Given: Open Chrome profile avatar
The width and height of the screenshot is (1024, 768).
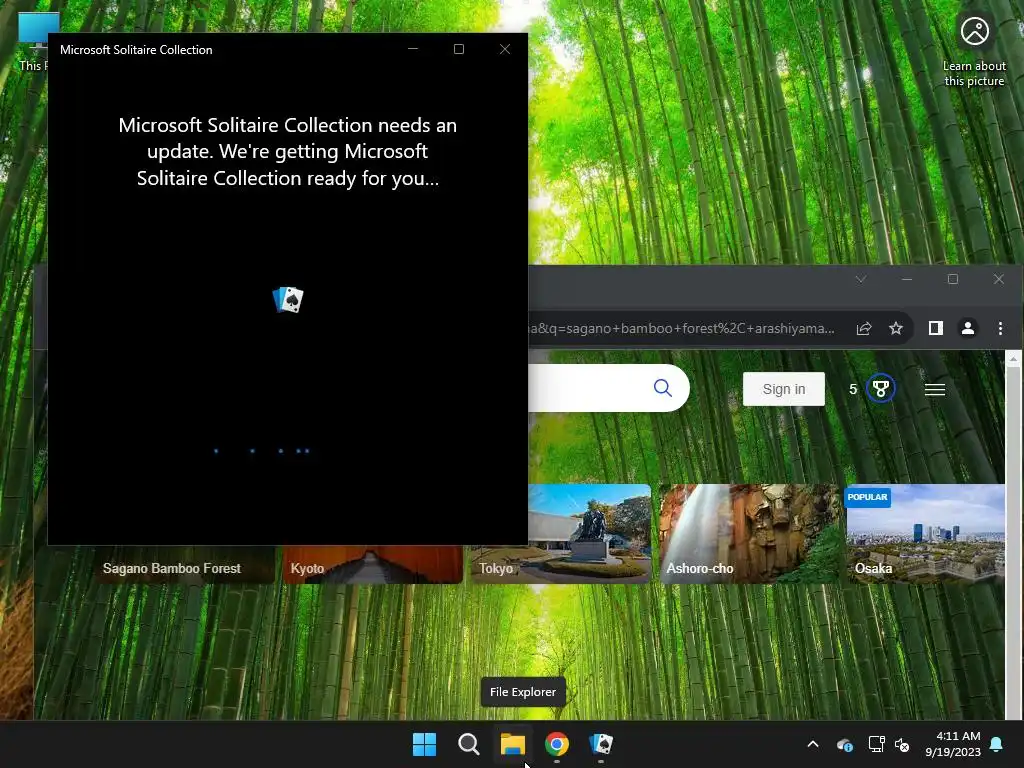Looking at the screenshot, I should pyautogui.click(x=968, y=328).
